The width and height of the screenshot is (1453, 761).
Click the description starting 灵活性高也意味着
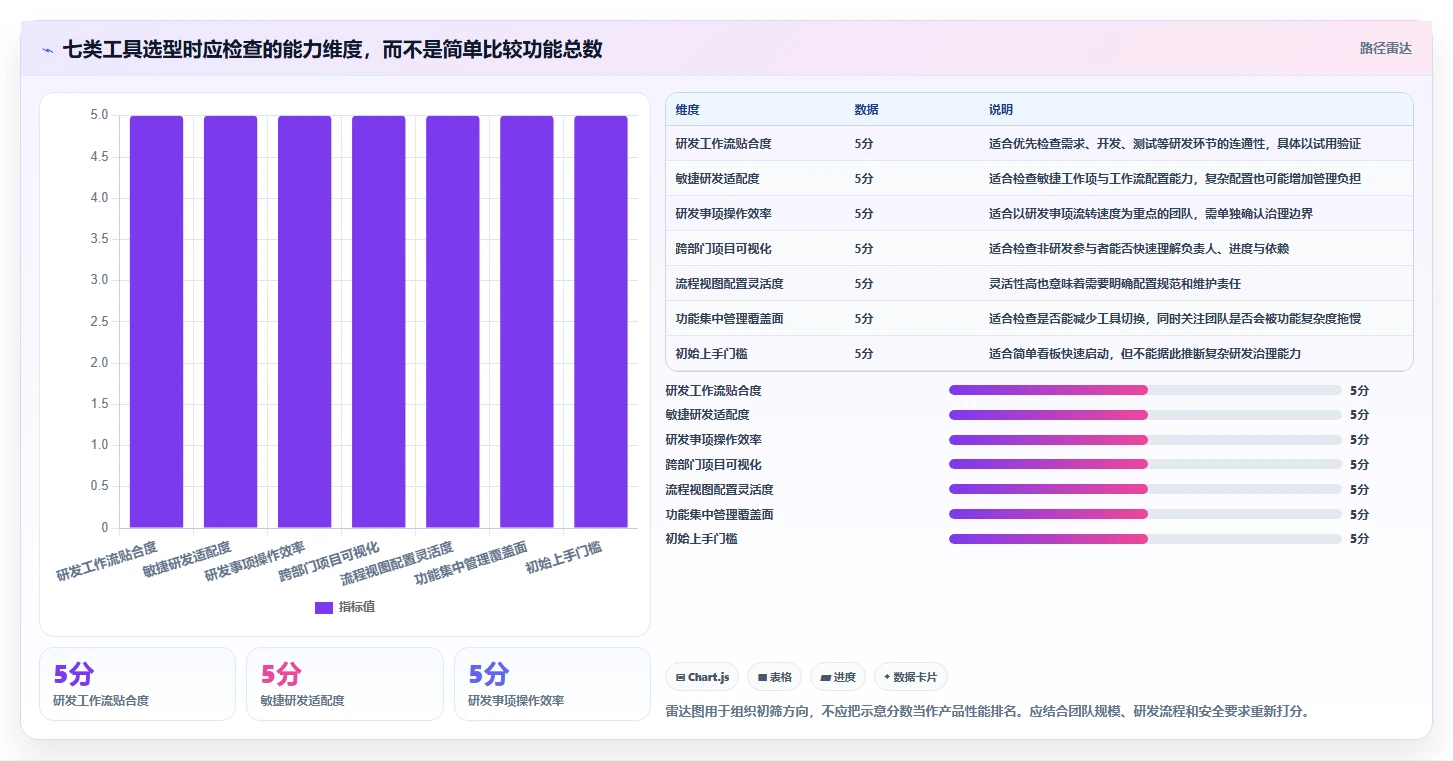pos(1115,284)
